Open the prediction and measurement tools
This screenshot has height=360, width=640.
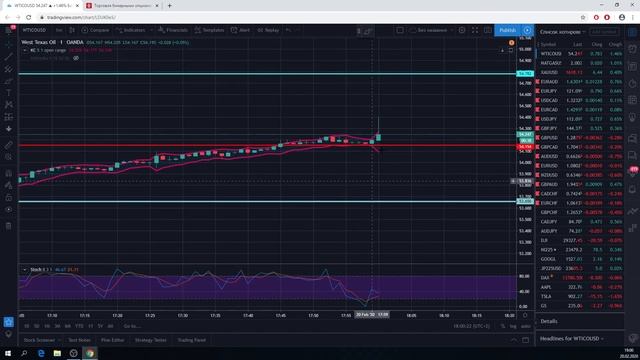(8, 117)
